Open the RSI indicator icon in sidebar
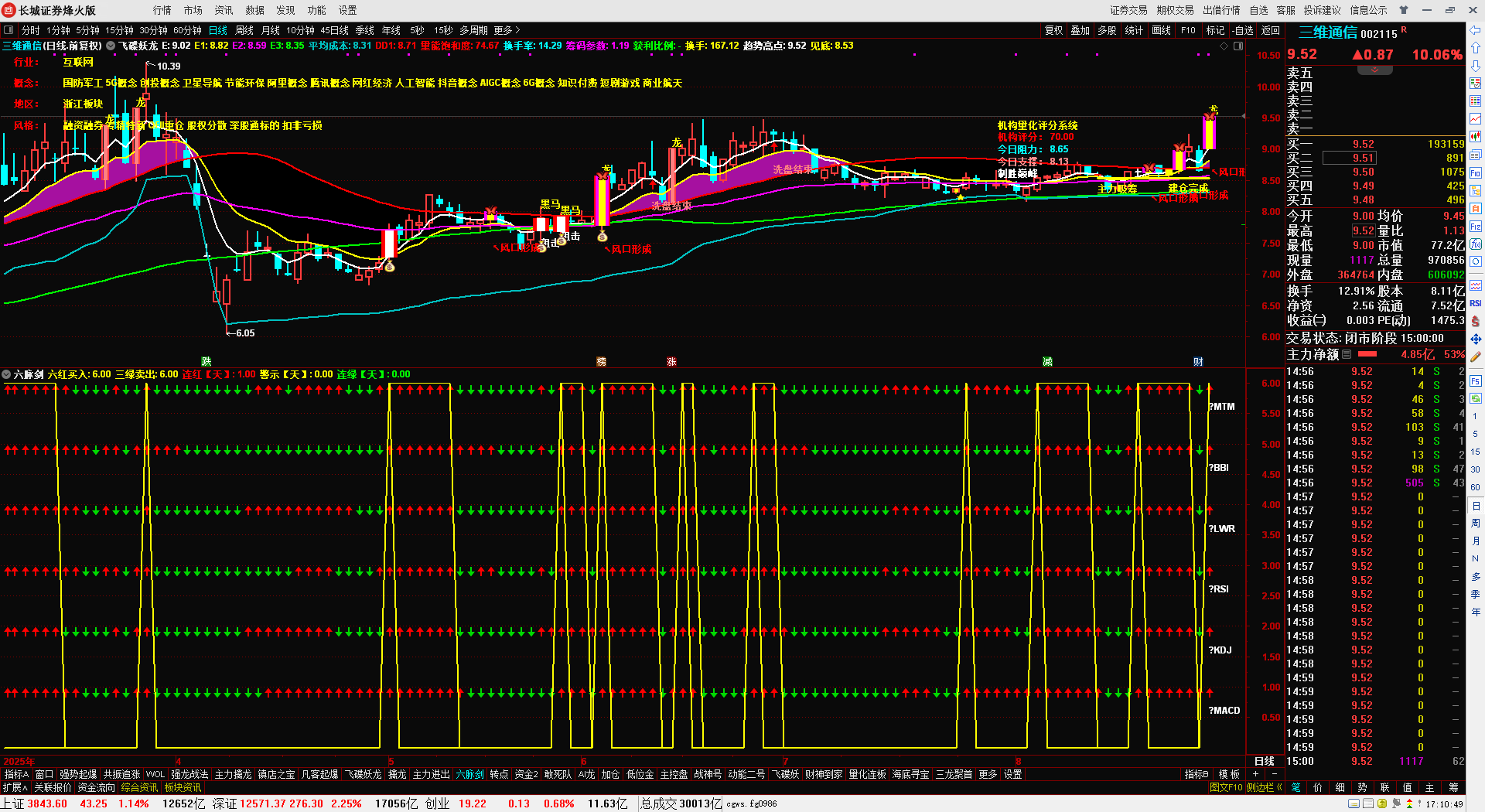The height and width of the screenshot is (812, 1485). point(1476,303)
